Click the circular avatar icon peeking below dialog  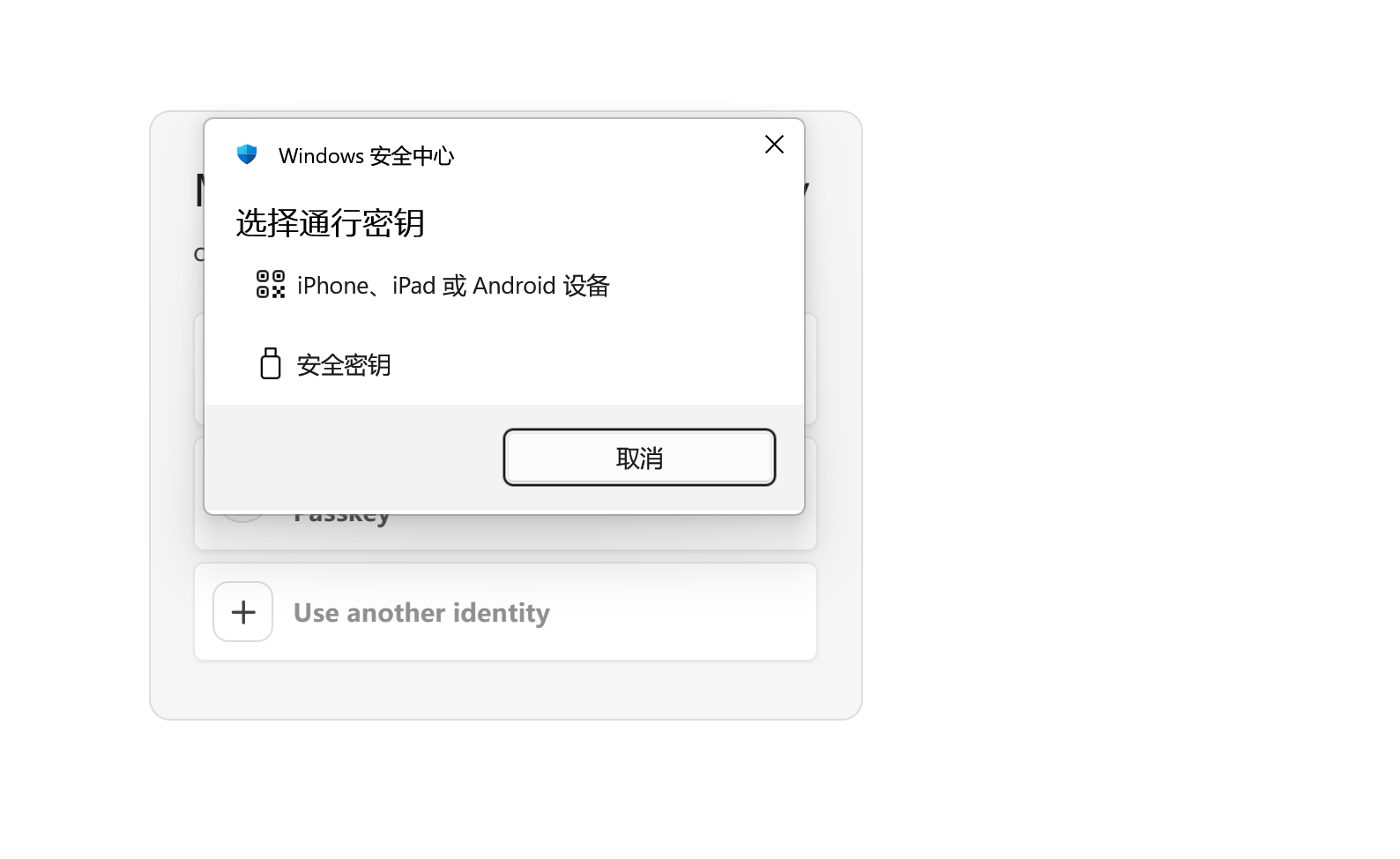pos(242,519)
